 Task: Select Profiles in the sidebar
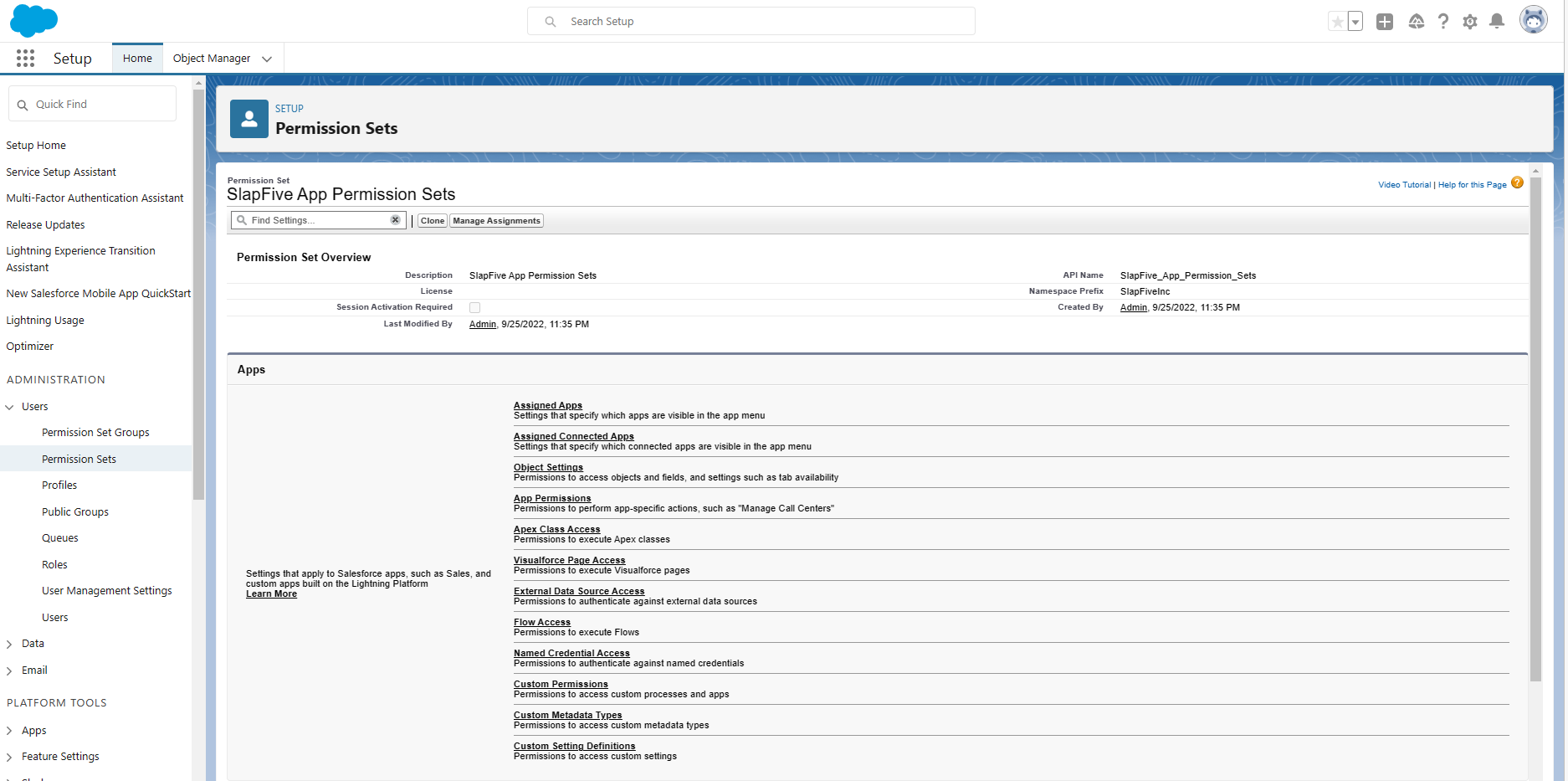point(59,486)
